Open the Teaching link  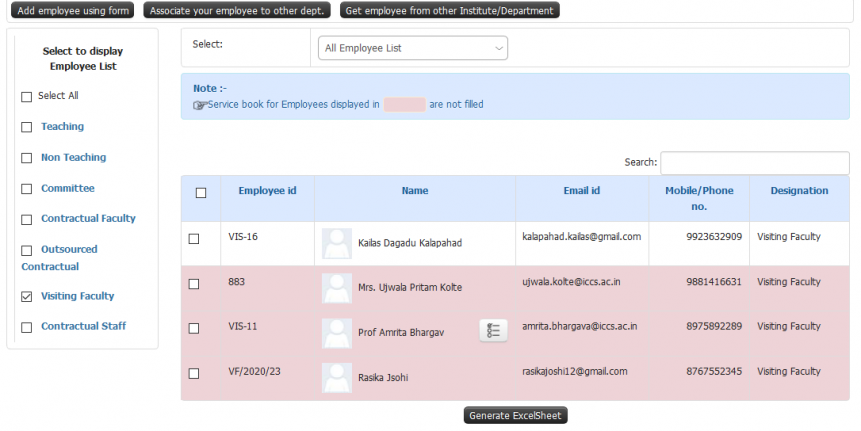(63, 126)
